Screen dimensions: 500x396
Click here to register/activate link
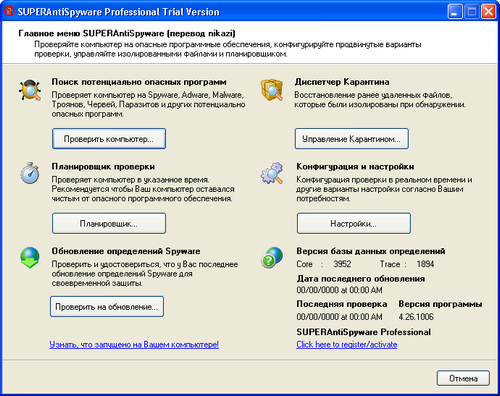tap(347, 344)
